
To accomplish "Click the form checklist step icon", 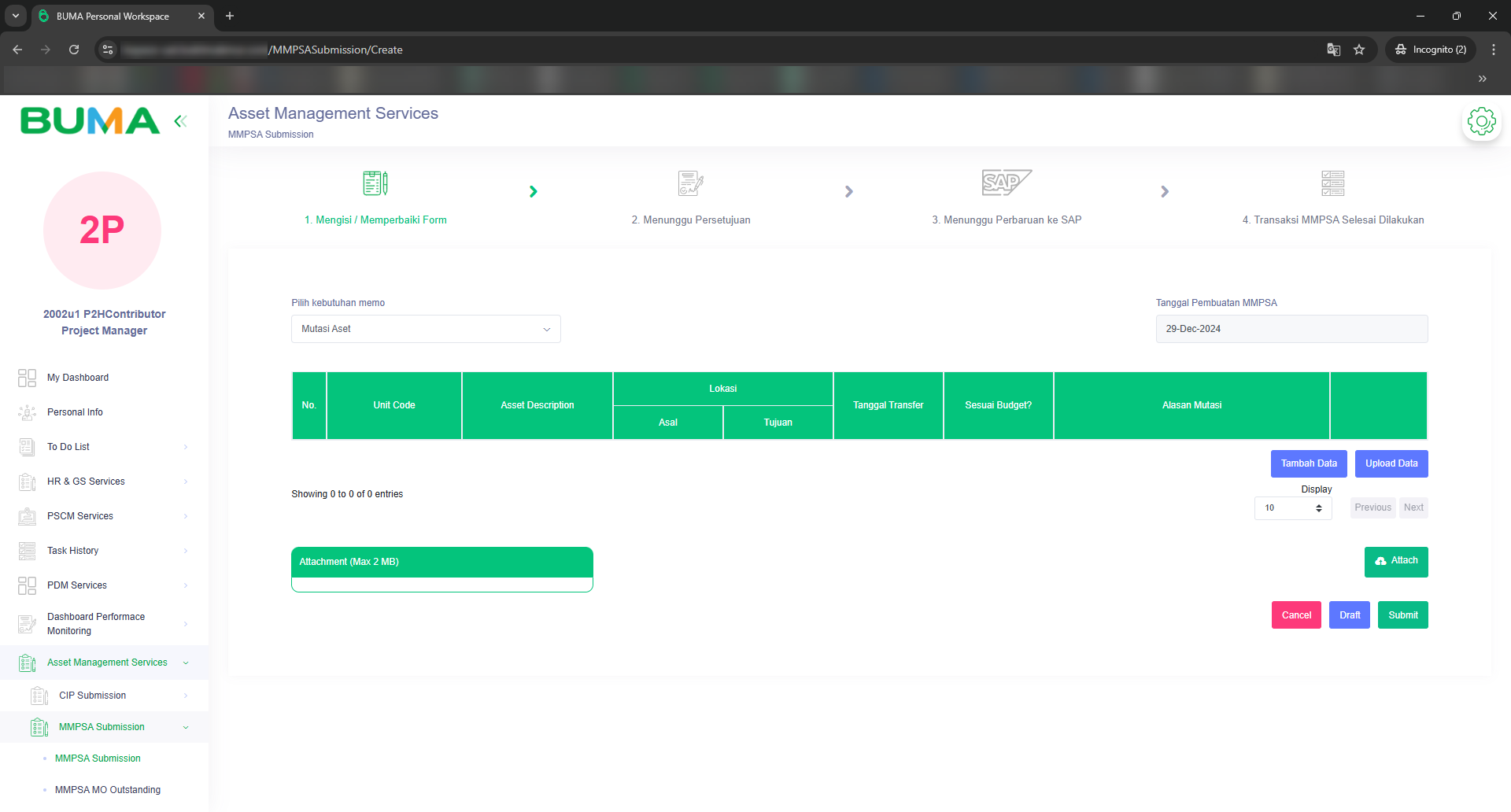I will coord(375,183).
